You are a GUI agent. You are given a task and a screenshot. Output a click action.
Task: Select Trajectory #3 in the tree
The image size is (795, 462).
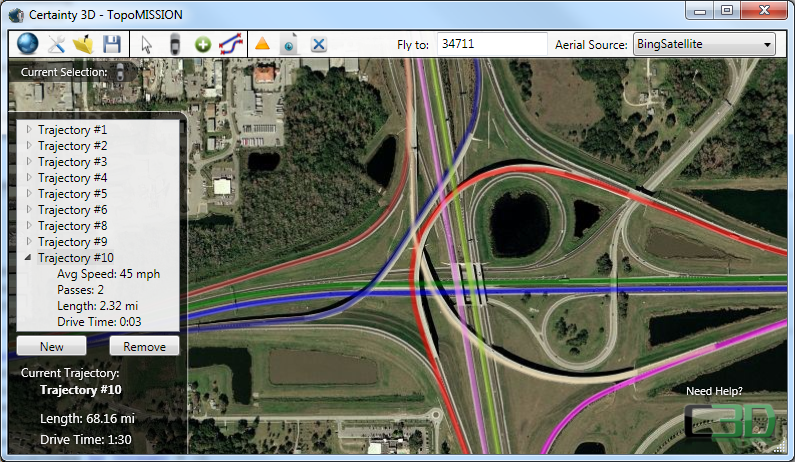(x=72, y=162)
